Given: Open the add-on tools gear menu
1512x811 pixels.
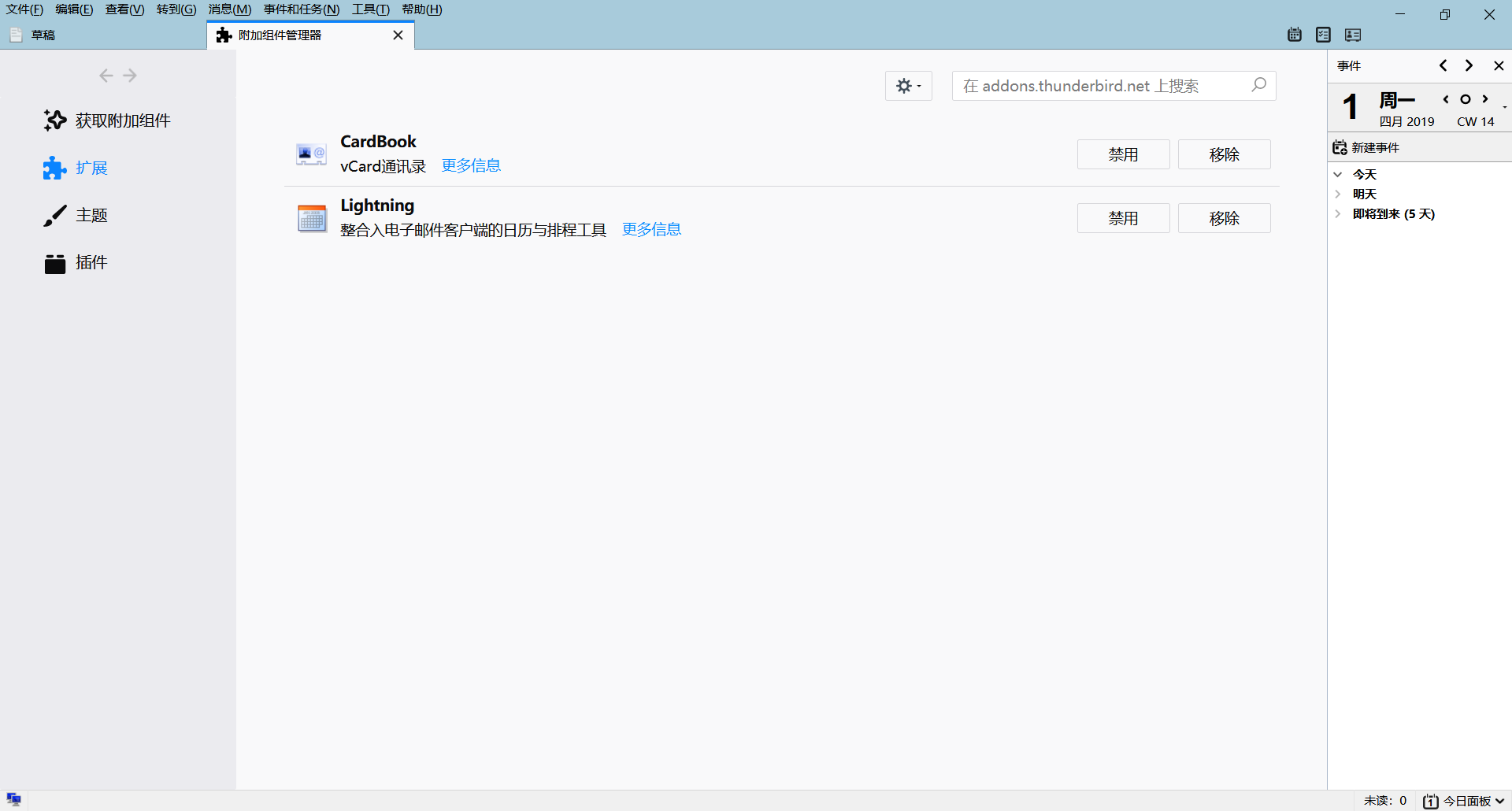Looking at the screenshot, I should point(909,86).
